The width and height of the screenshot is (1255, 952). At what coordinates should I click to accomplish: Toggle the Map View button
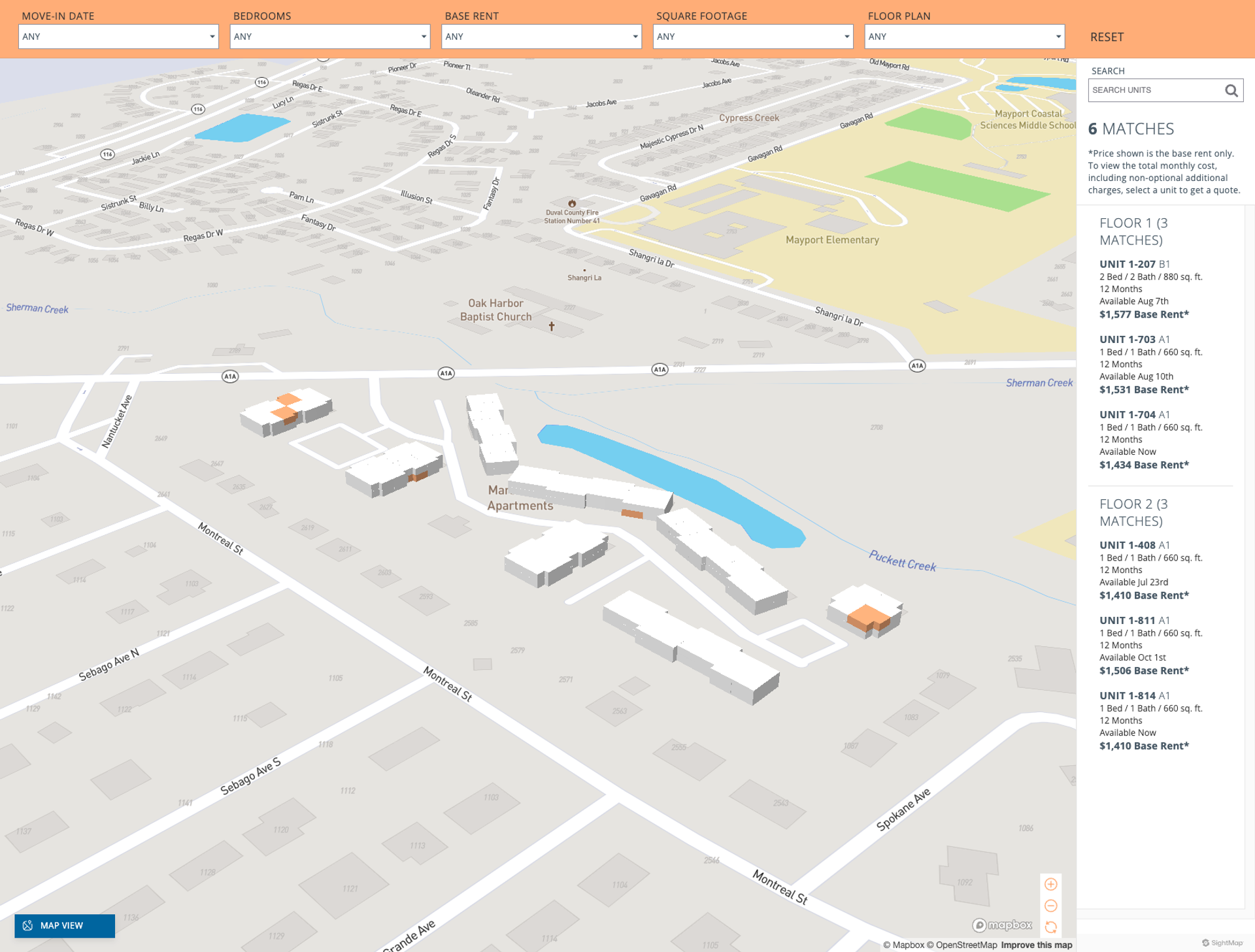pyautogui.click(x=65, y=925)
